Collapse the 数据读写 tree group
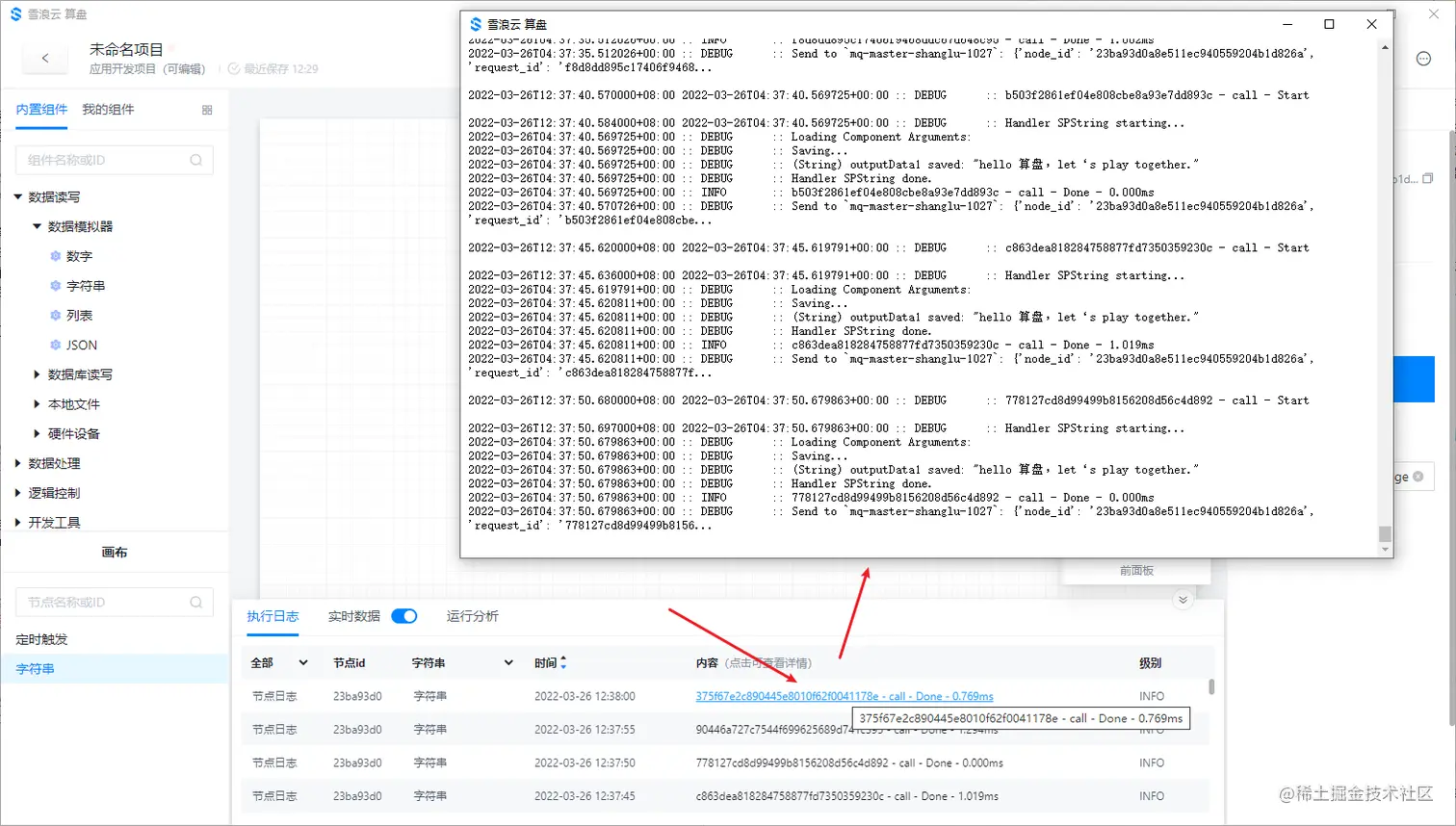 point(18,196)
